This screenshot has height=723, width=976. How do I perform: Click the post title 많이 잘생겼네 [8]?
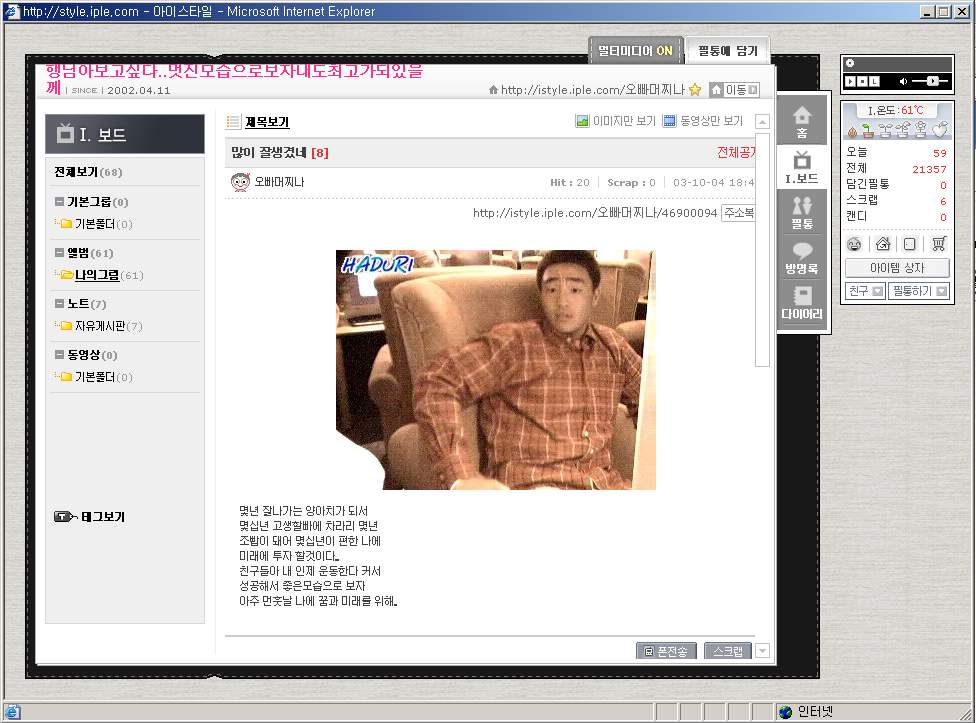pyautogui.click(x=279, y=153)
